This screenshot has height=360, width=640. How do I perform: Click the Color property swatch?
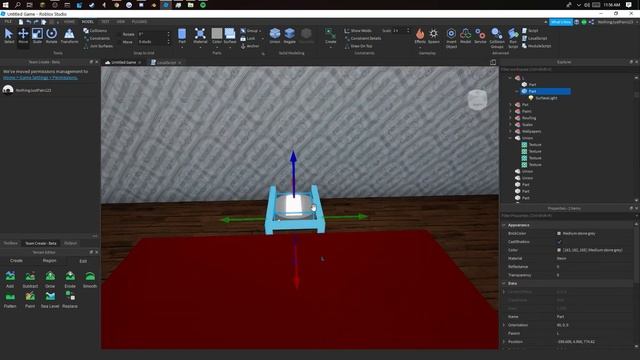(x=559, y=250)
